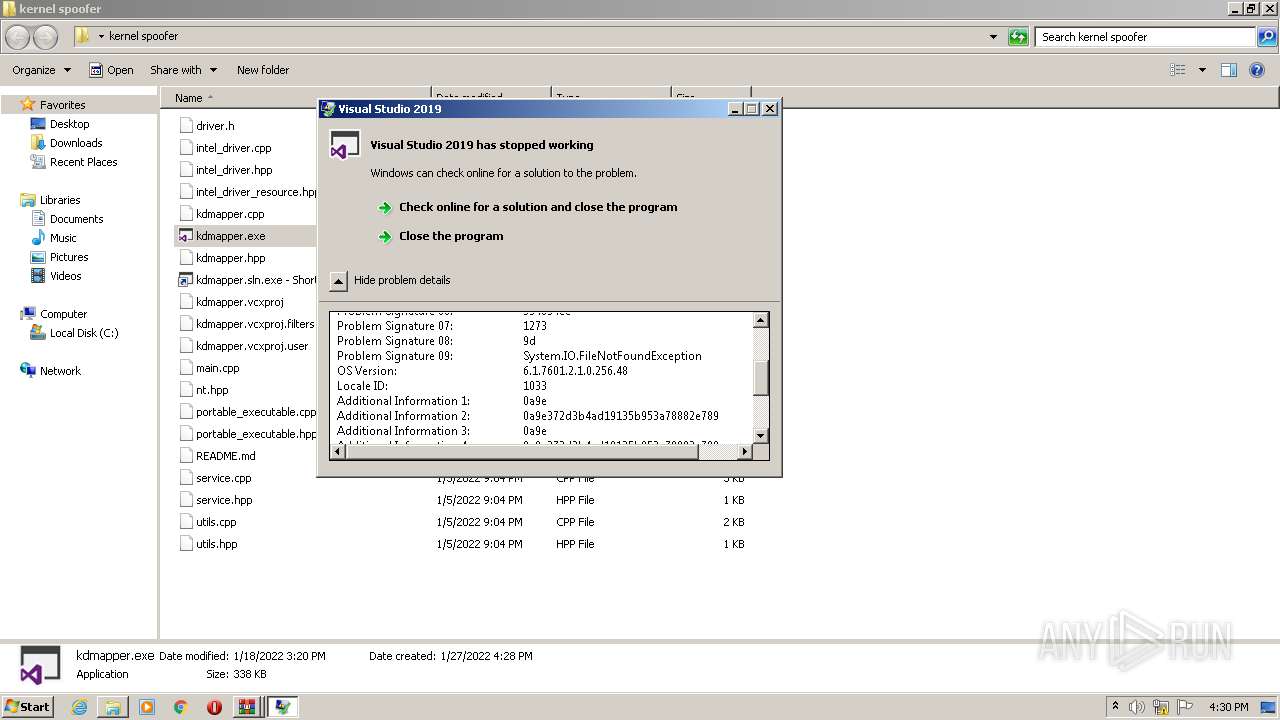This screenshot has width=1280, height=720.
Task: Go back in Explorer navigation
Action: click(x=18, y=37)
